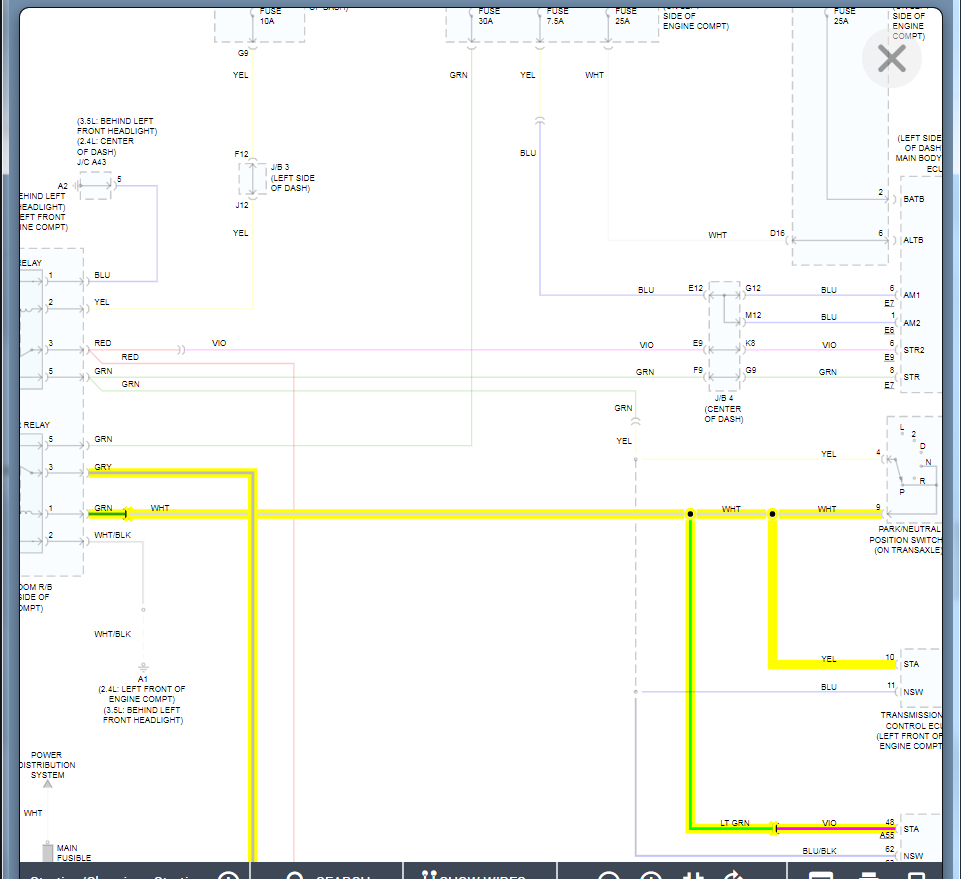Select the BLU/BLK wire label
This screenshot has height=879, width=961.
point(819,851)
